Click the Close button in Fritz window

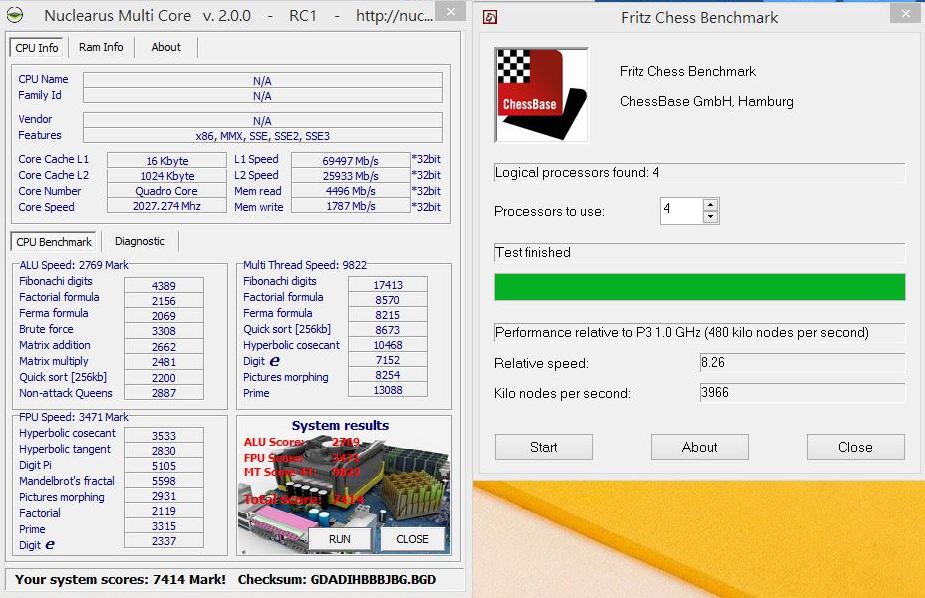[855, 447]
